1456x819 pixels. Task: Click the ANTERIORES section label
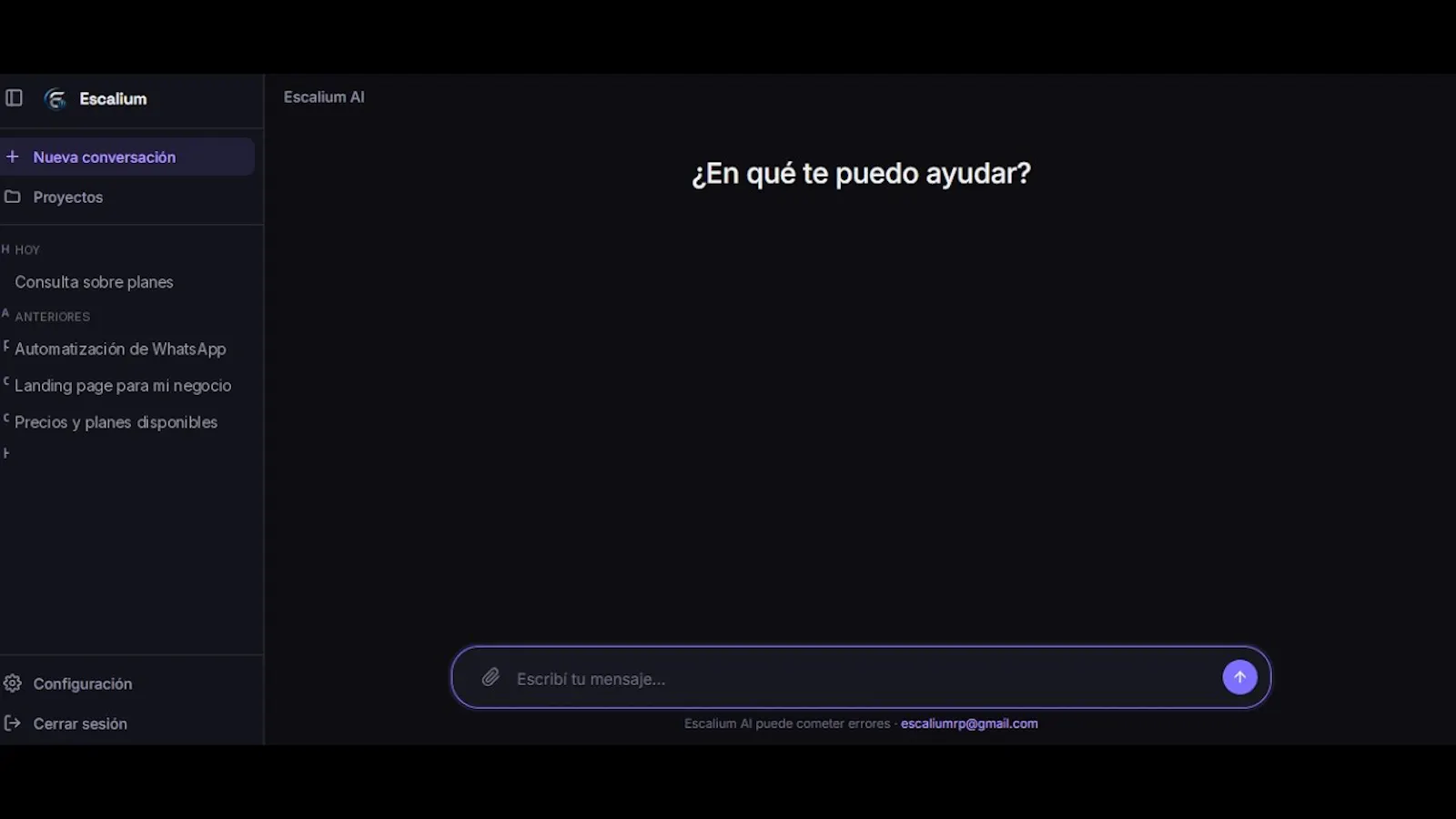pos(52,317)
